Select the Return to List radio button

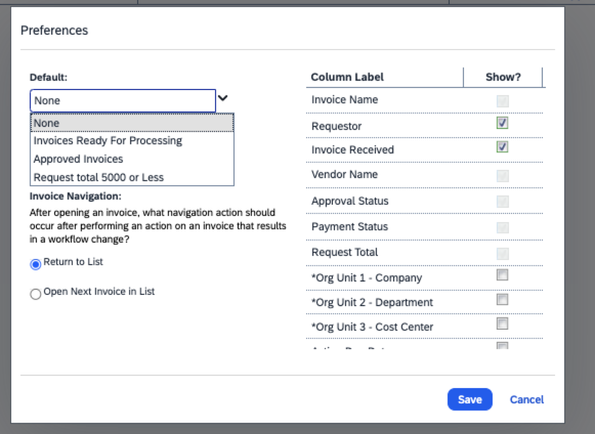pyautogui.click(x=36, y=264)
